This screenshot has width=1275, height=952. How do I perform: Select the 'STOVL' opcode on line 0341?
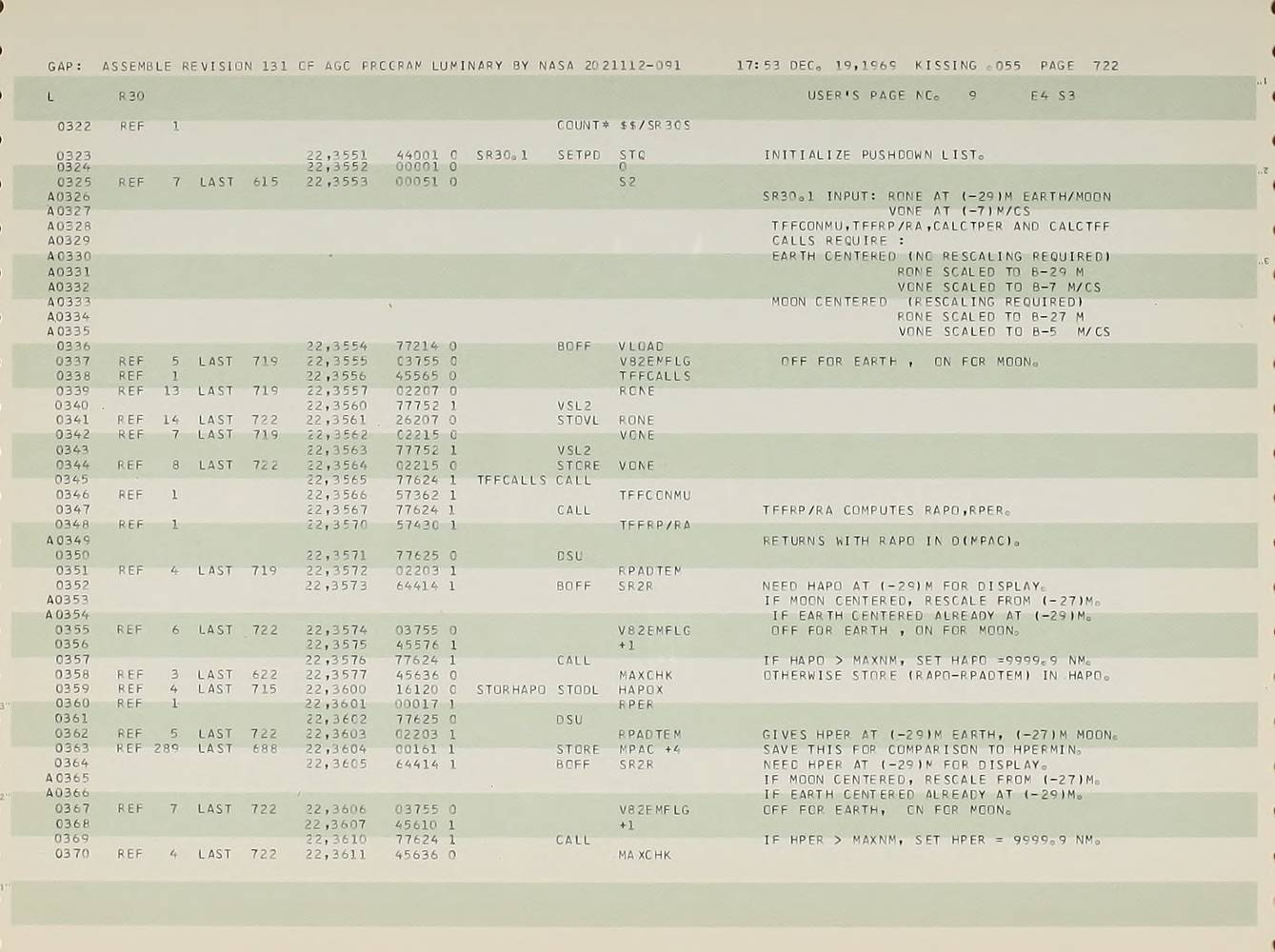579,420
